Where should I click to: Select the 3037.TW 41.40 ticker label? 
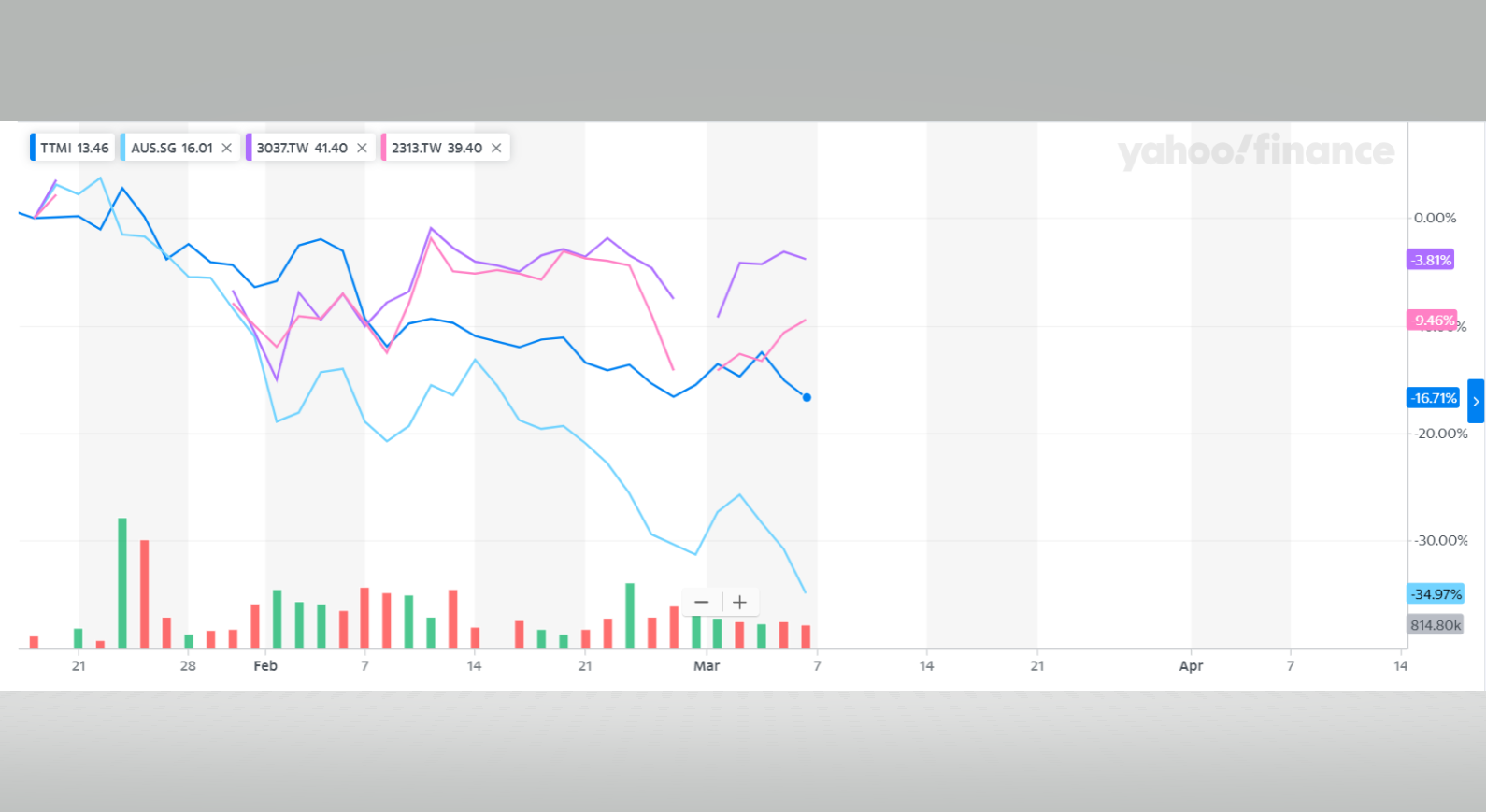(302, 148)
